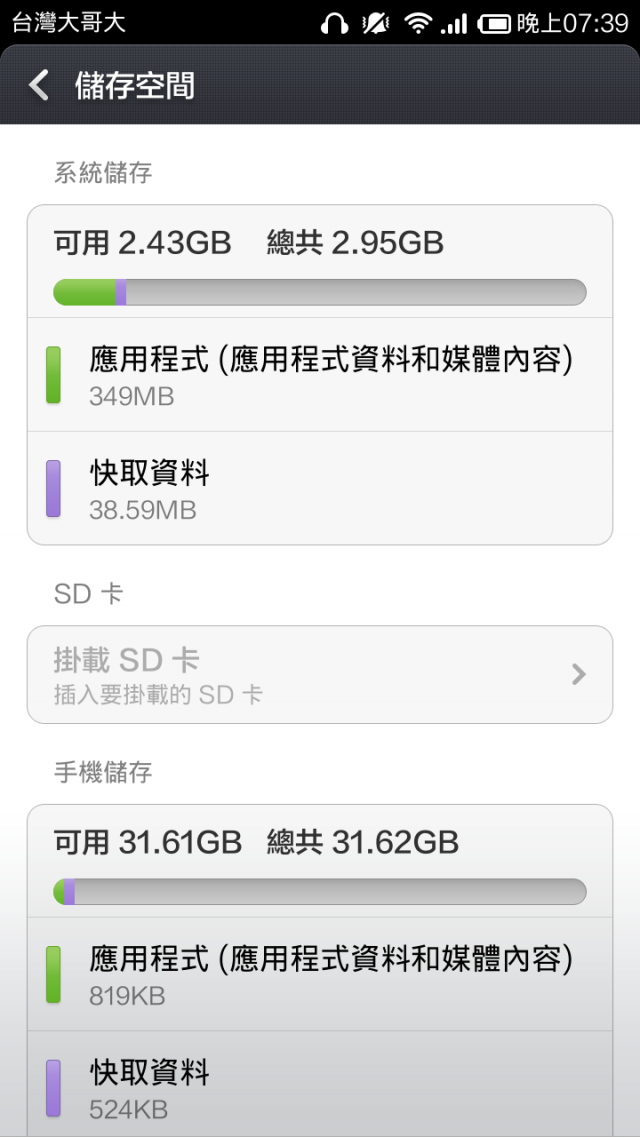Open phone storage 應用程式 819KB entry
The height and width of the screenshot is (1138, 640).
[x=320, y=975]
